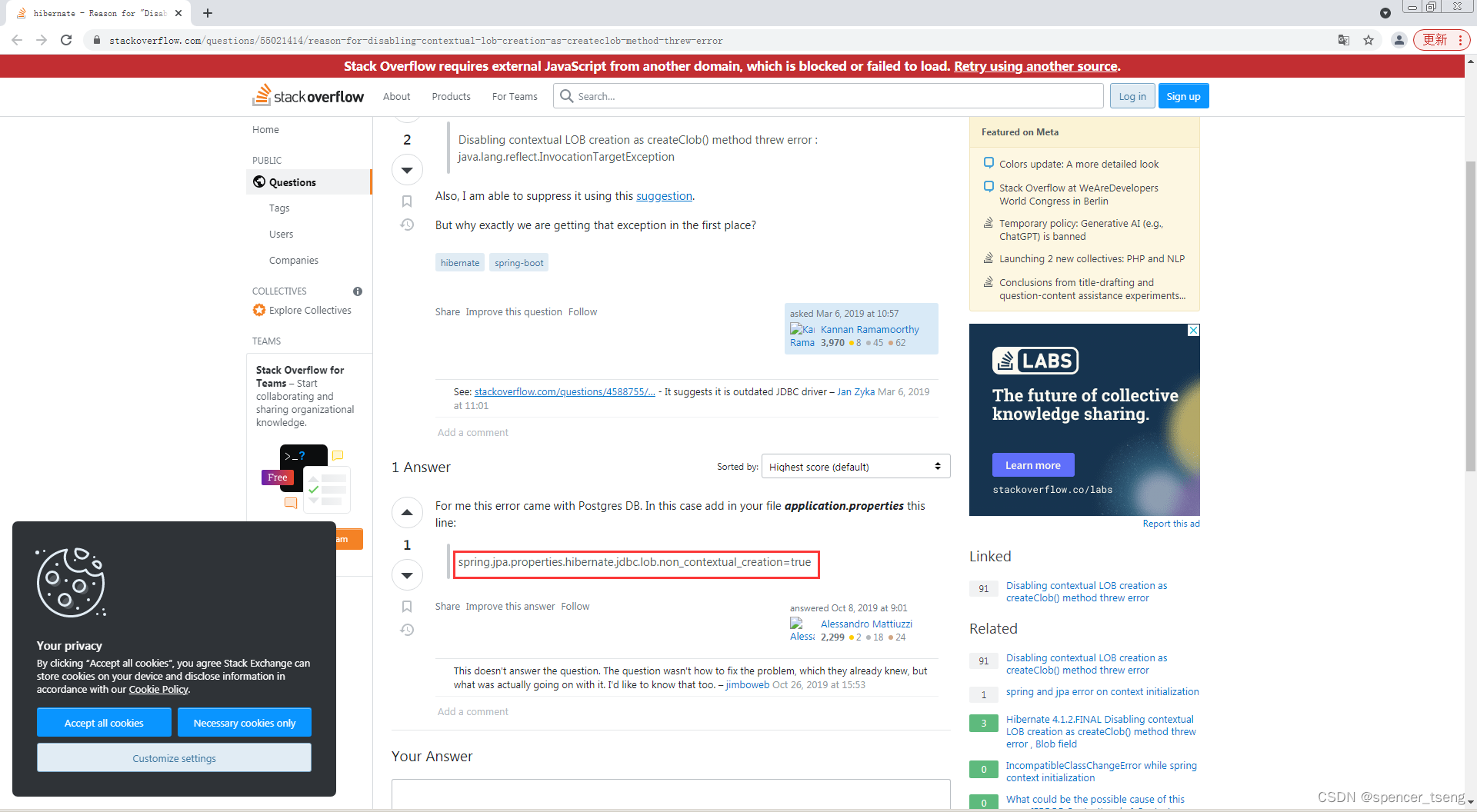The width and height of the screenshot is (1477, 812).
Task: Open the Products menu
Action: click(x=451, y=96)
